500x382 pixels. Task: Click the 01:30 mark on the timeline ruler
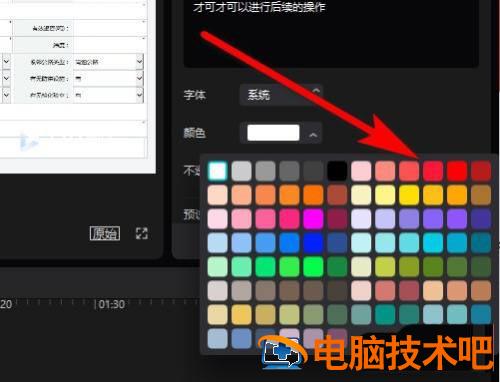111,304
